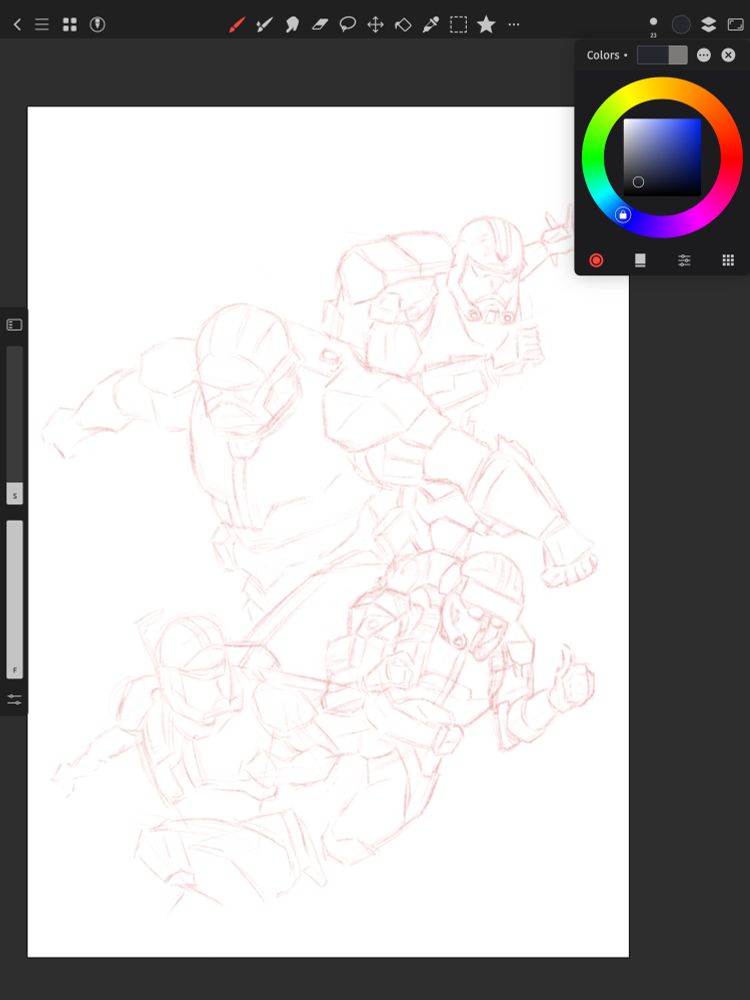This screenshot has width=750, height=1000.
Task: Adjust the brush size slider marked S
Action: [x=15, y=425]
